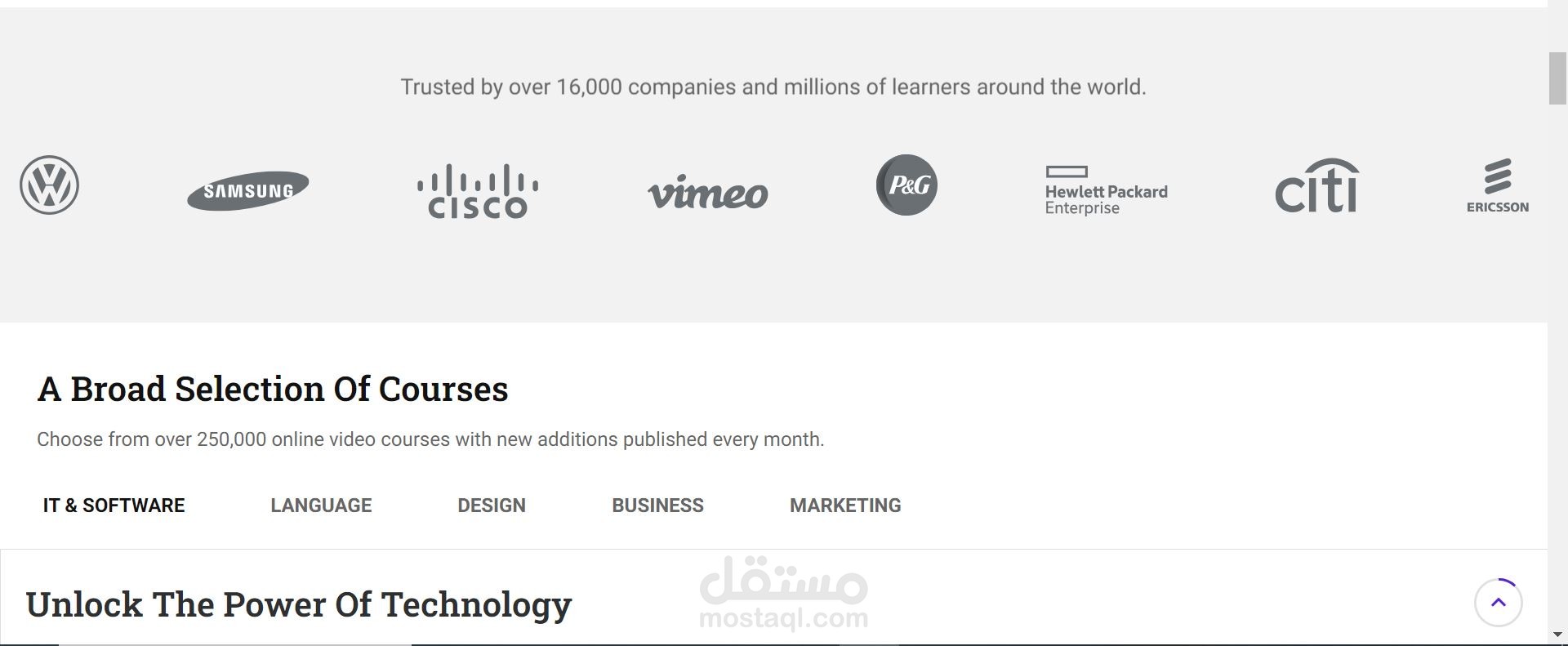Click the 'A Broad Selection Of Courses' heading
This screenshot has width=1568, height=646.
pyautogui.click(x=273, y=389)
